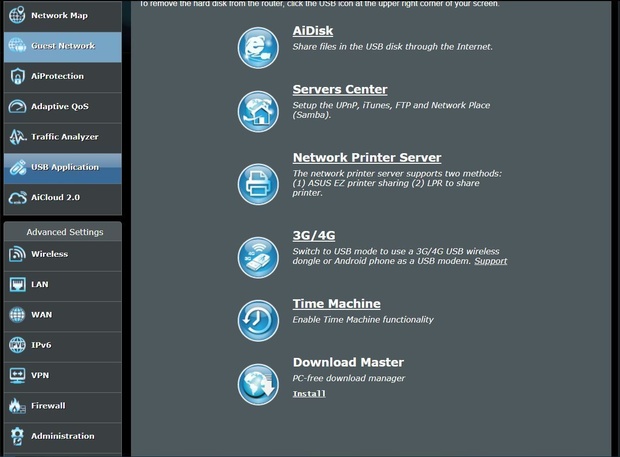Image resolution: width=620 pixels, height=457 pixels.
Task: Click the WAN globe icon
Action: [17, 315]
